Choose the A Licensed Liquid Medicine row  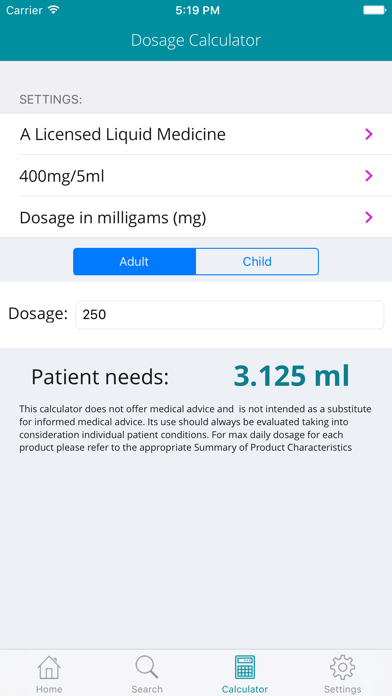coord(196,134)
